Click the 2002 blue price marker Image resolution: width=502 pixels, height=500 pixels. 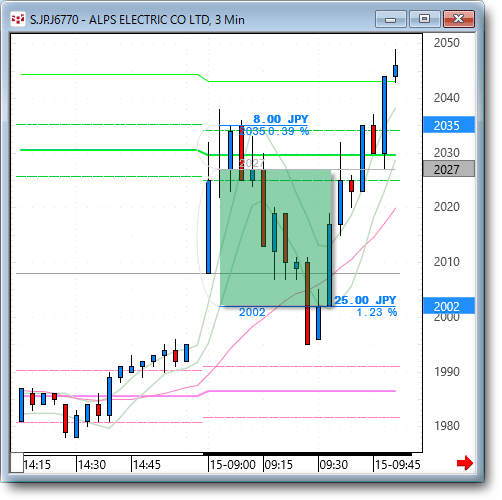click(x=449, y=306)
